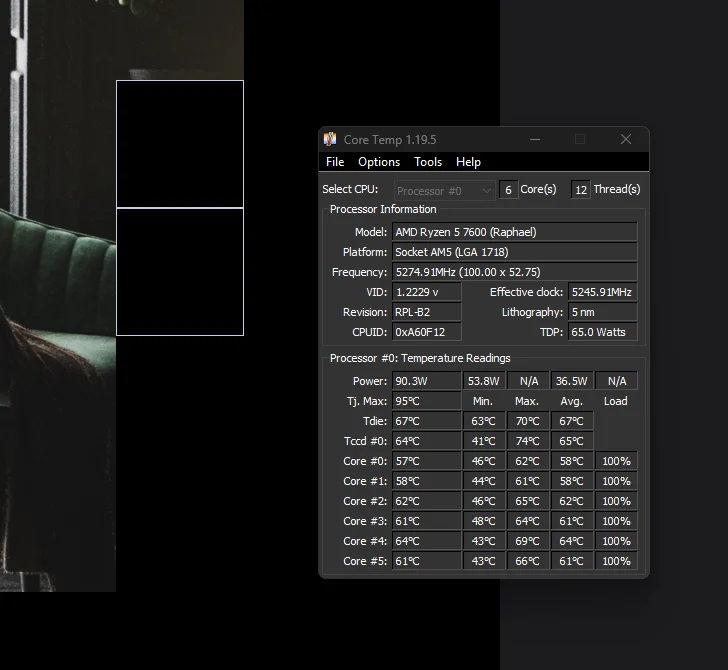Click the Revision value RPL-B2
Image resolution: width=728 pixels, height=670 pixels.
[x=427, y=312]
